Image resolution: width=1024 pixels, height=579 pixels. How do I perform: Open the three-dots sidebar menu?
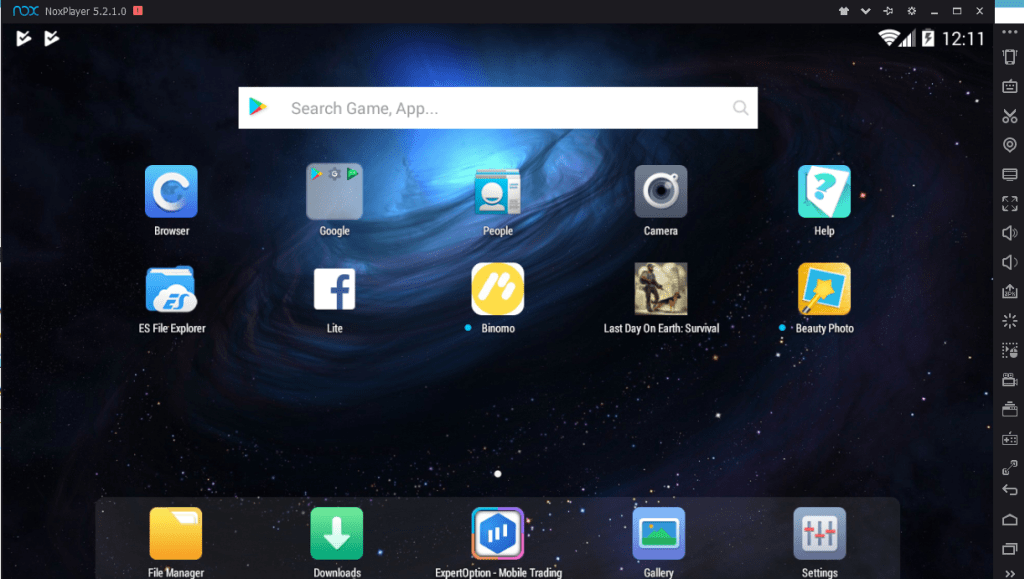(1010, 32)
